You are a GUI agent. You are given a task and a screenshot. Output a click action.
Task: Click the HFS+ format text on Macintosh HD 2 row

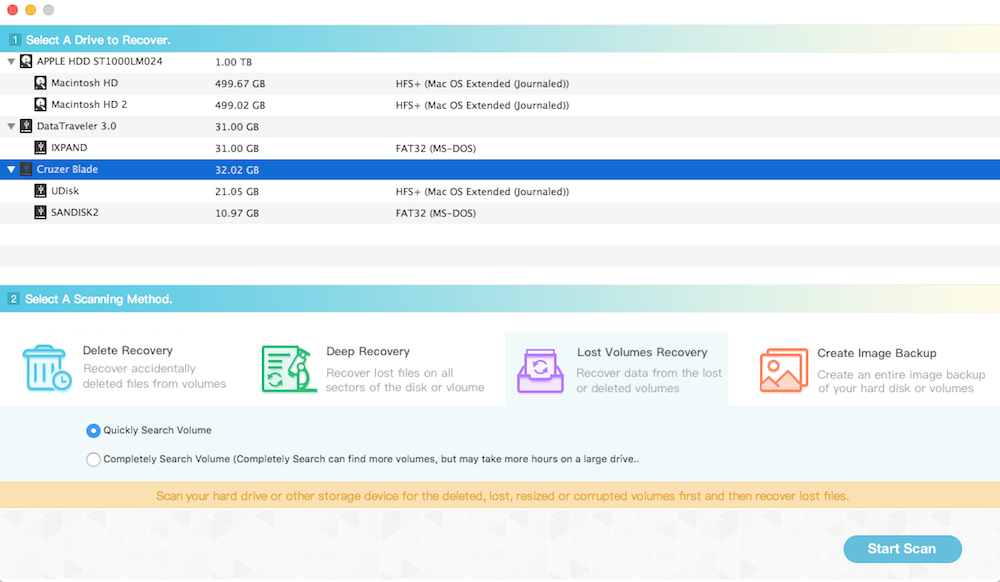tap(482, 105)
